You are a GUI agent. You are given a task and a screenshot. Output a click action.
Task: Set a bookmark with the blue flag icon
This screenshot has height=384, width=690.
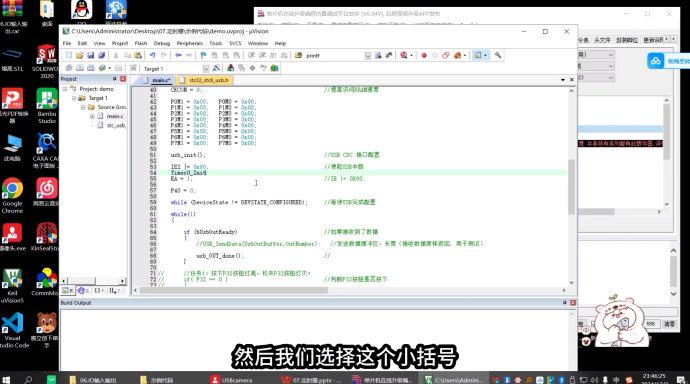pyautogui.click(x=203, y=55)
